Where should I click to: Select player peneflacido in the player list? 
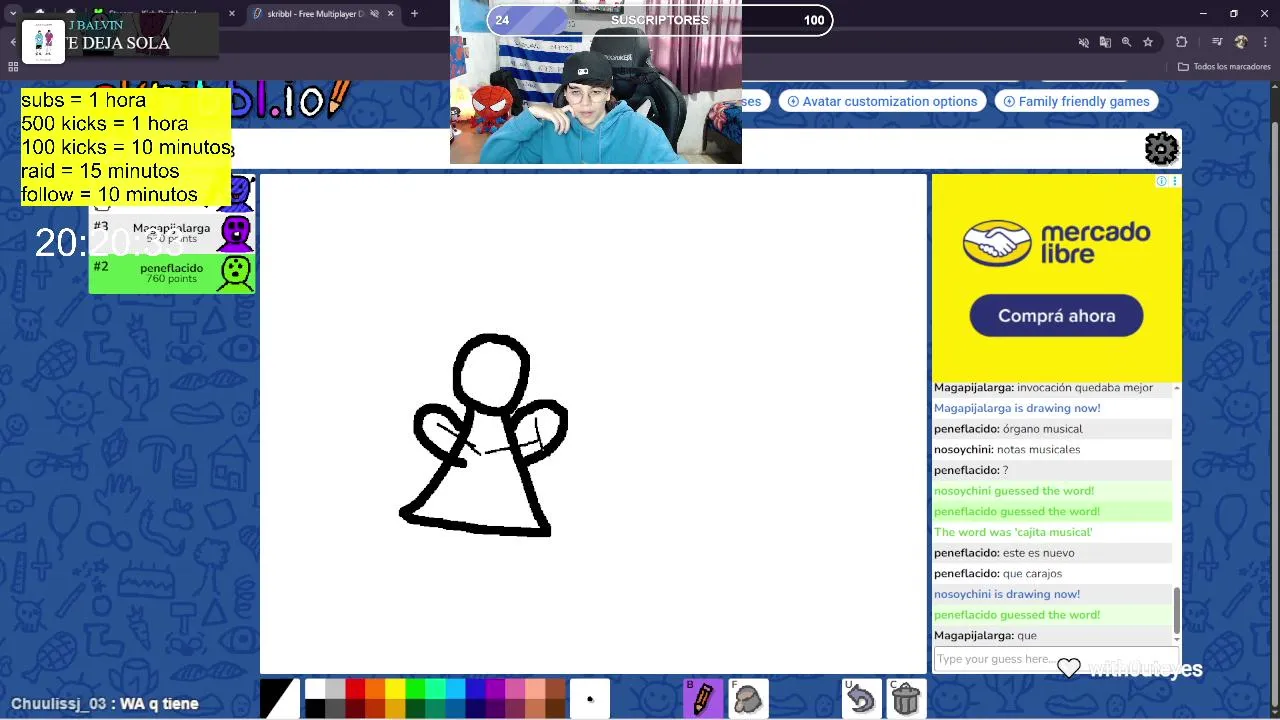click(x=172, y=273)
